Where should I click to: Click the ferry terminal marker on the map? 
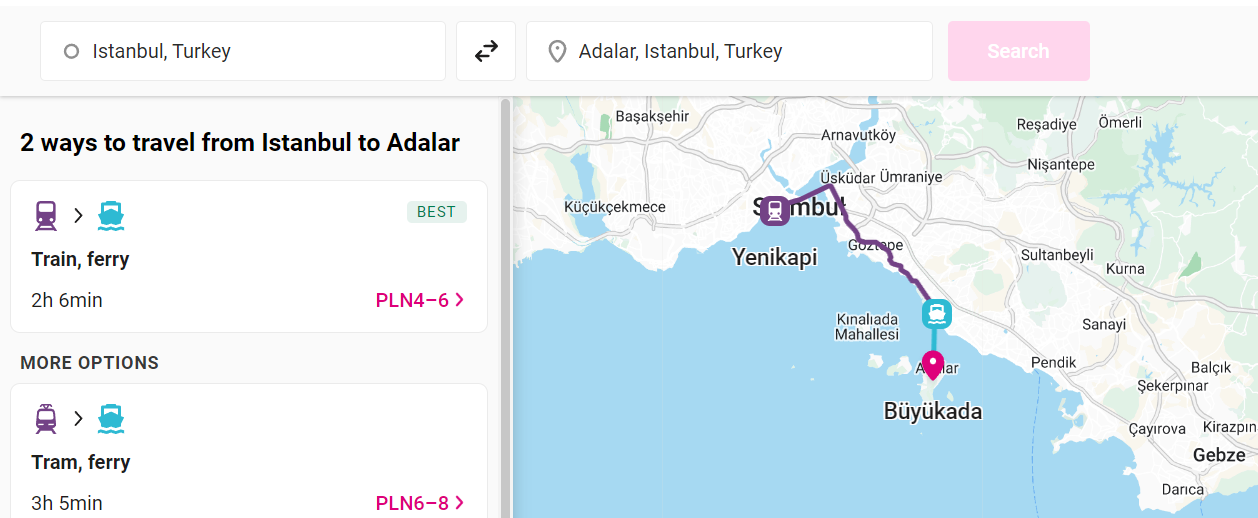pyautogui.click(x=936, y=314)
